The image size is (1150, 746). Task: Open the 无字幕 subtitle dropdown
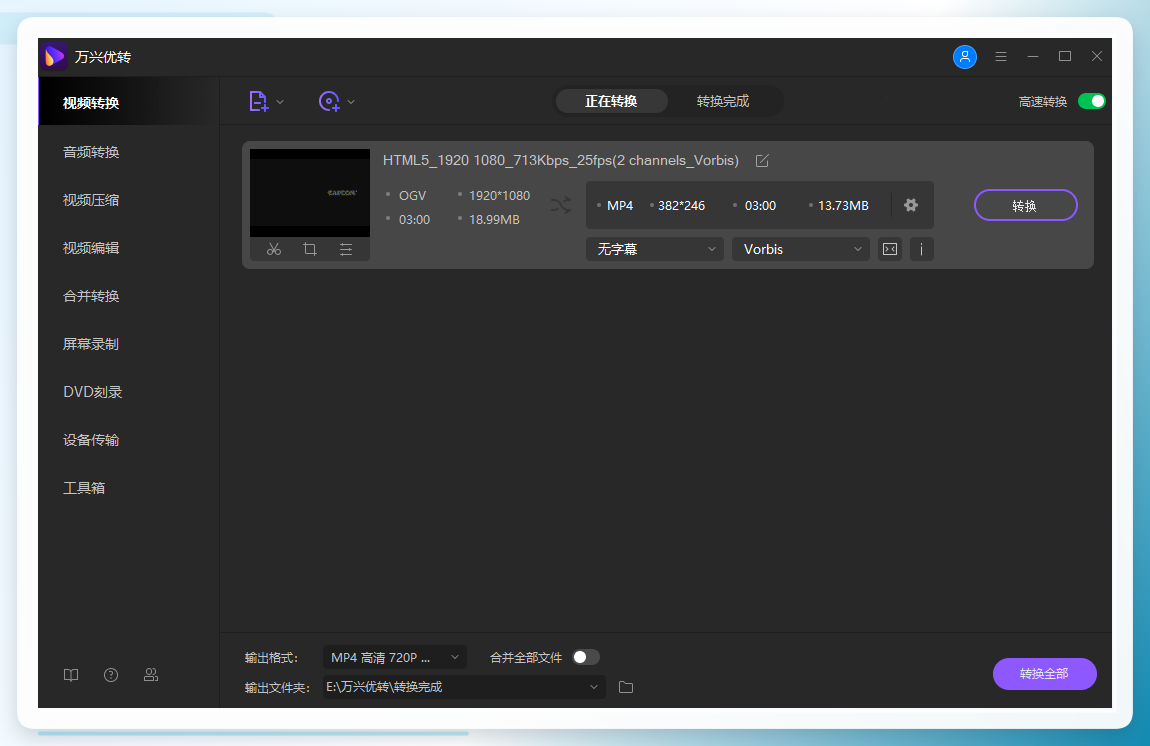click(x=654, y=249)
